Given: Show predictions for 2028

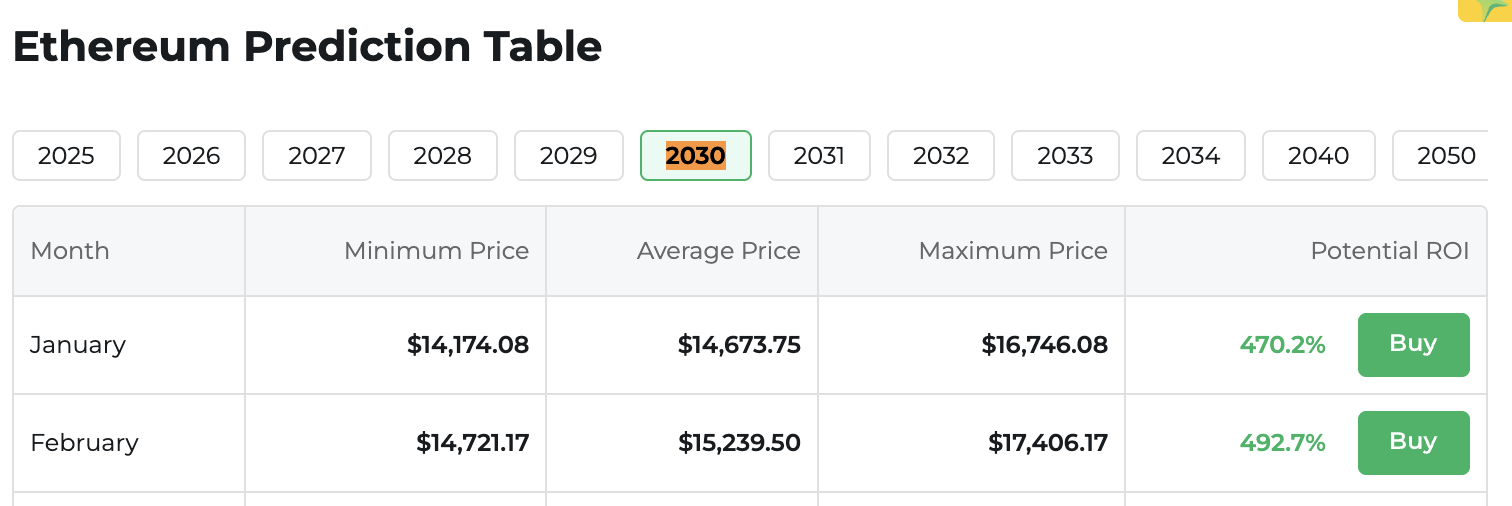Looking at the screenshot, I should 442,156.
